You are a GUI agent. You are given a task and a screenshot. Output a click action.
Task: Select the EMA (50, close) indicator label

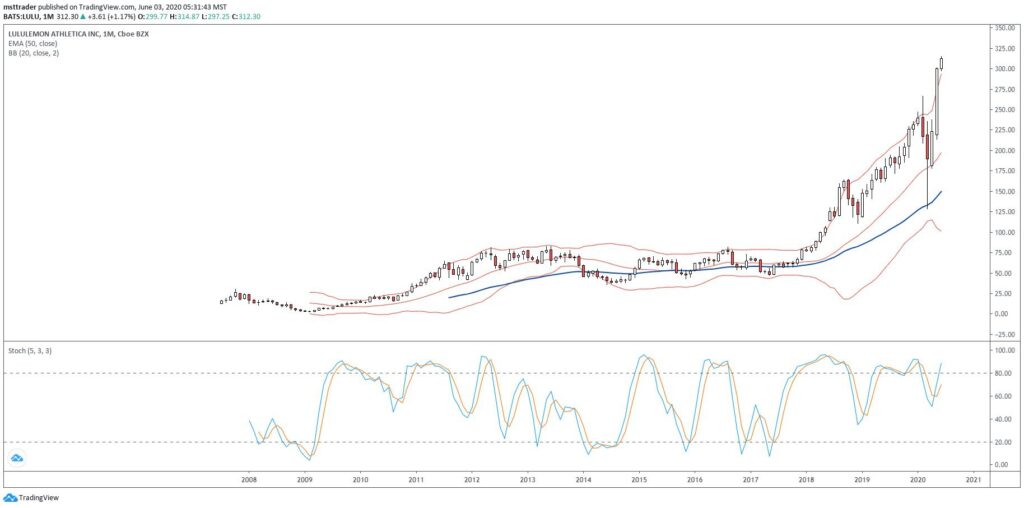pyautogui.click(x=33, y=43)
